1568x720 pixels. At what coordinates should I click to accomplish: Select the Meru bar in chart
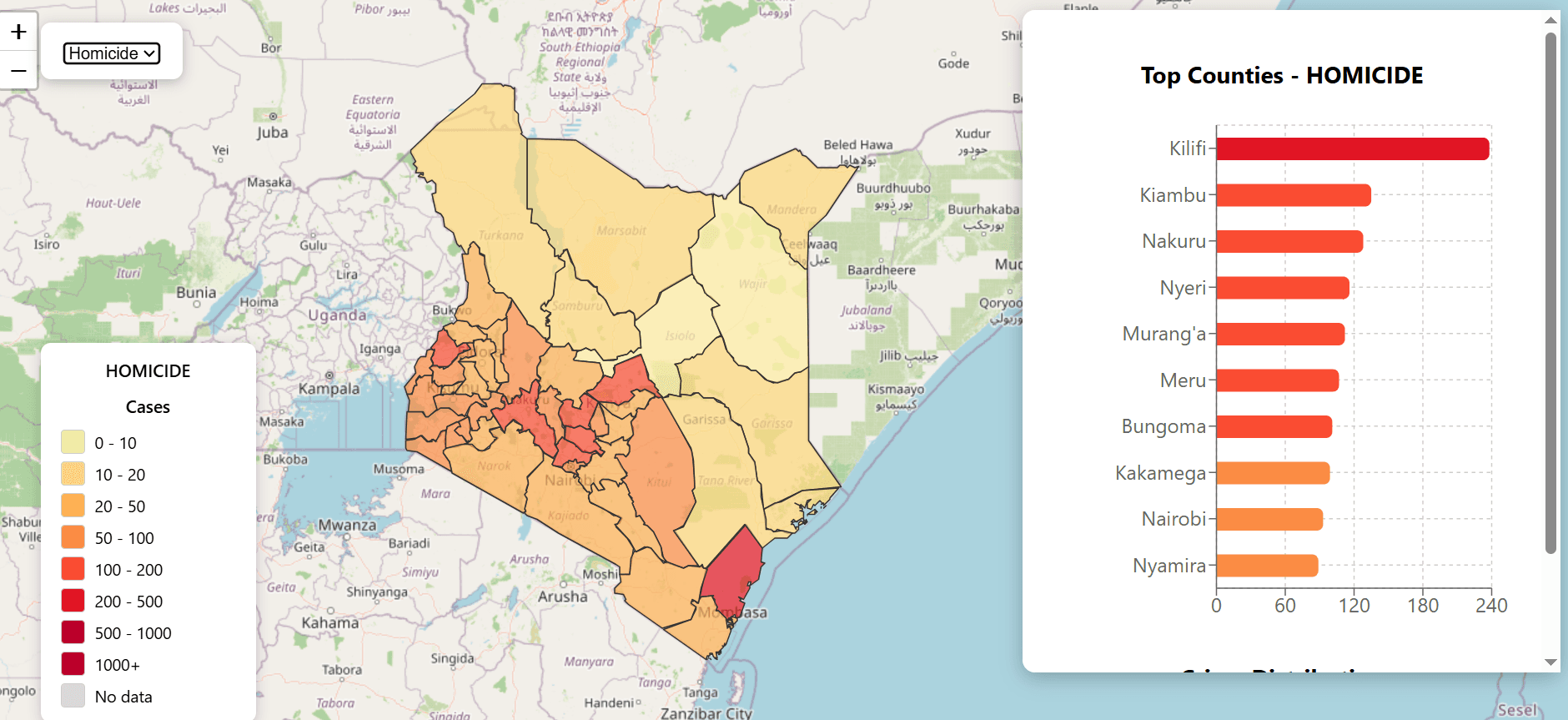[1278, 380]
